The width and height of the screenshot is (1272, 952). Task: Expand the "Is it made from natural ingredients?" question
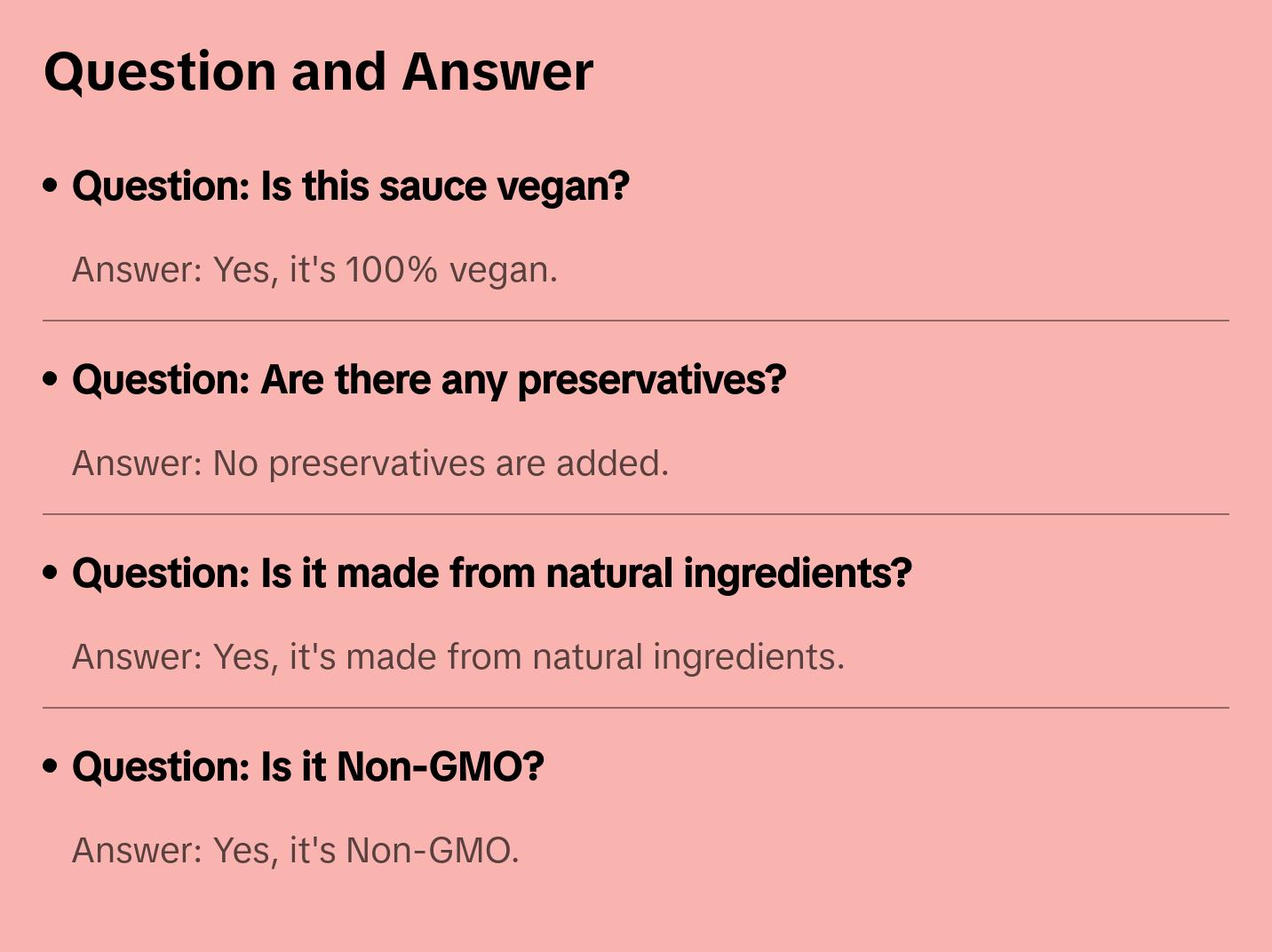492,574
